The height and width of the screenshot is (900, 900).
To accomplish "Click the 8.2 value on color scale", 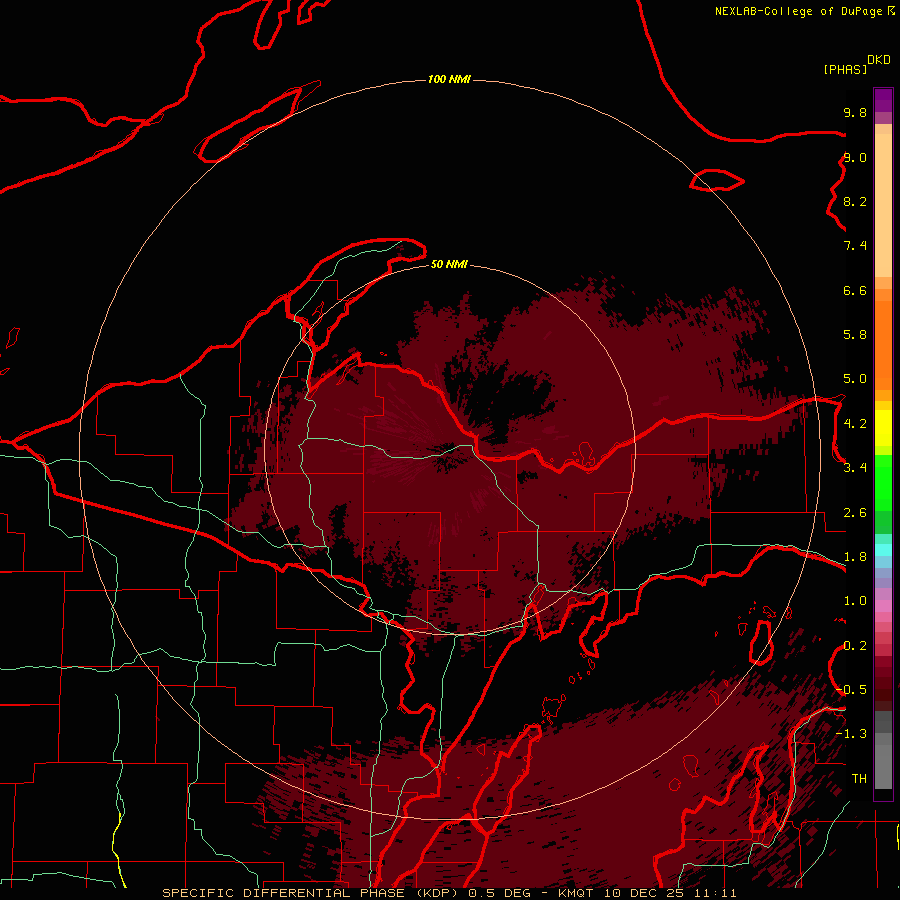I will point(855,201).
